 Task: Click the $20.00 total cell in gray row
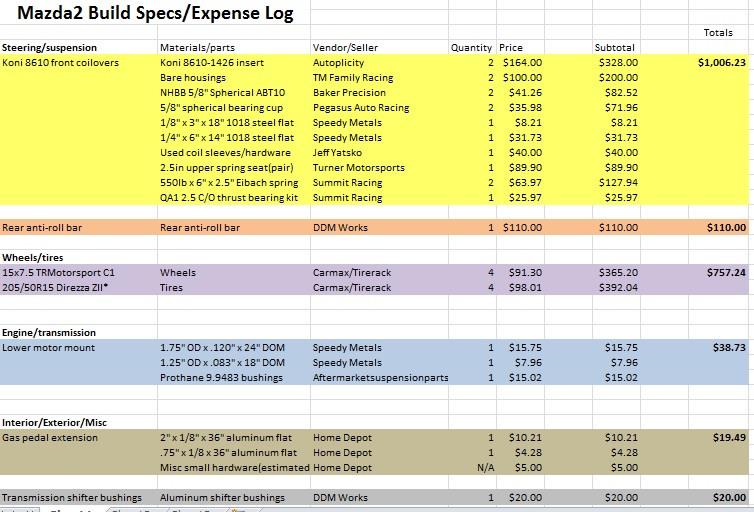[x=718, y=498]
